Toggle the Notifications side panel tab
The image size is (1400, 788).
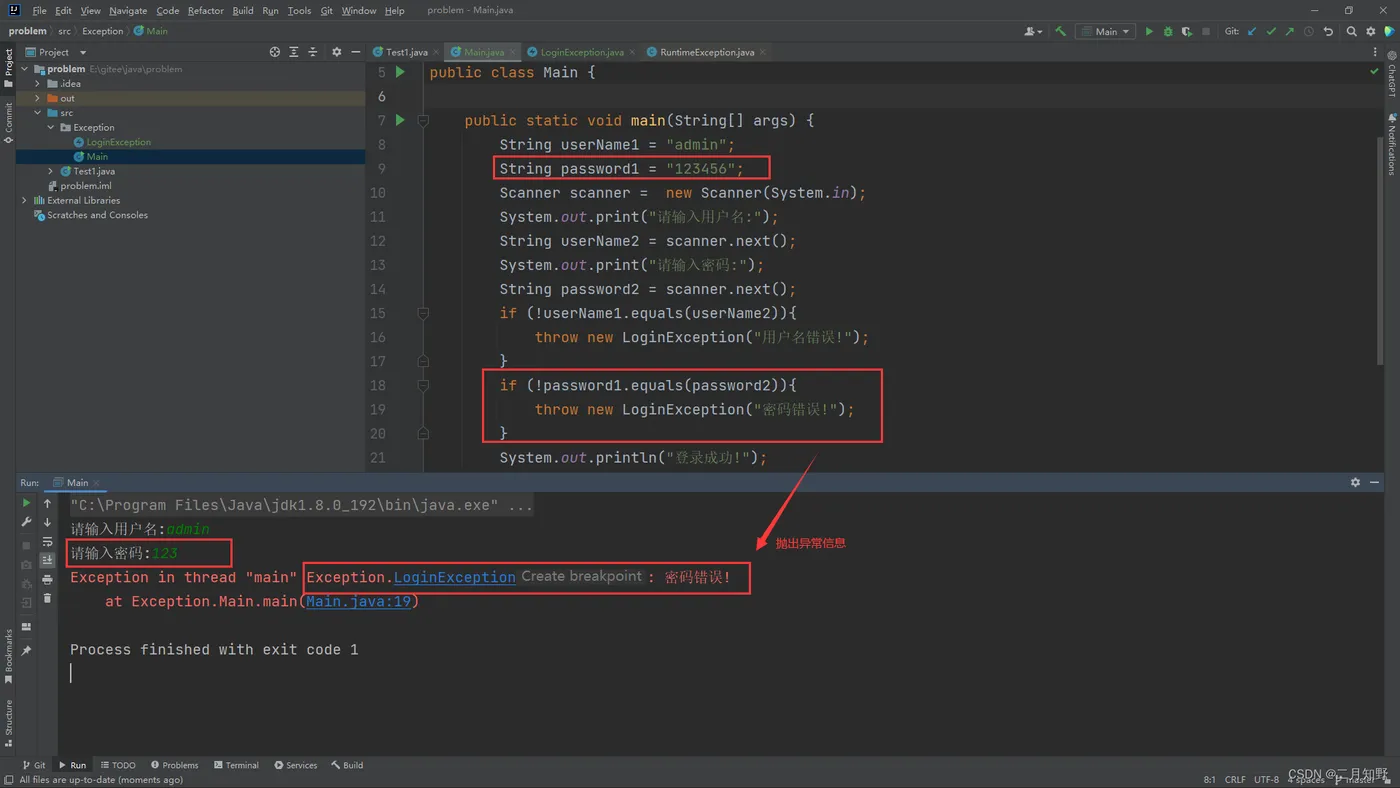[x=1391, y=145]
